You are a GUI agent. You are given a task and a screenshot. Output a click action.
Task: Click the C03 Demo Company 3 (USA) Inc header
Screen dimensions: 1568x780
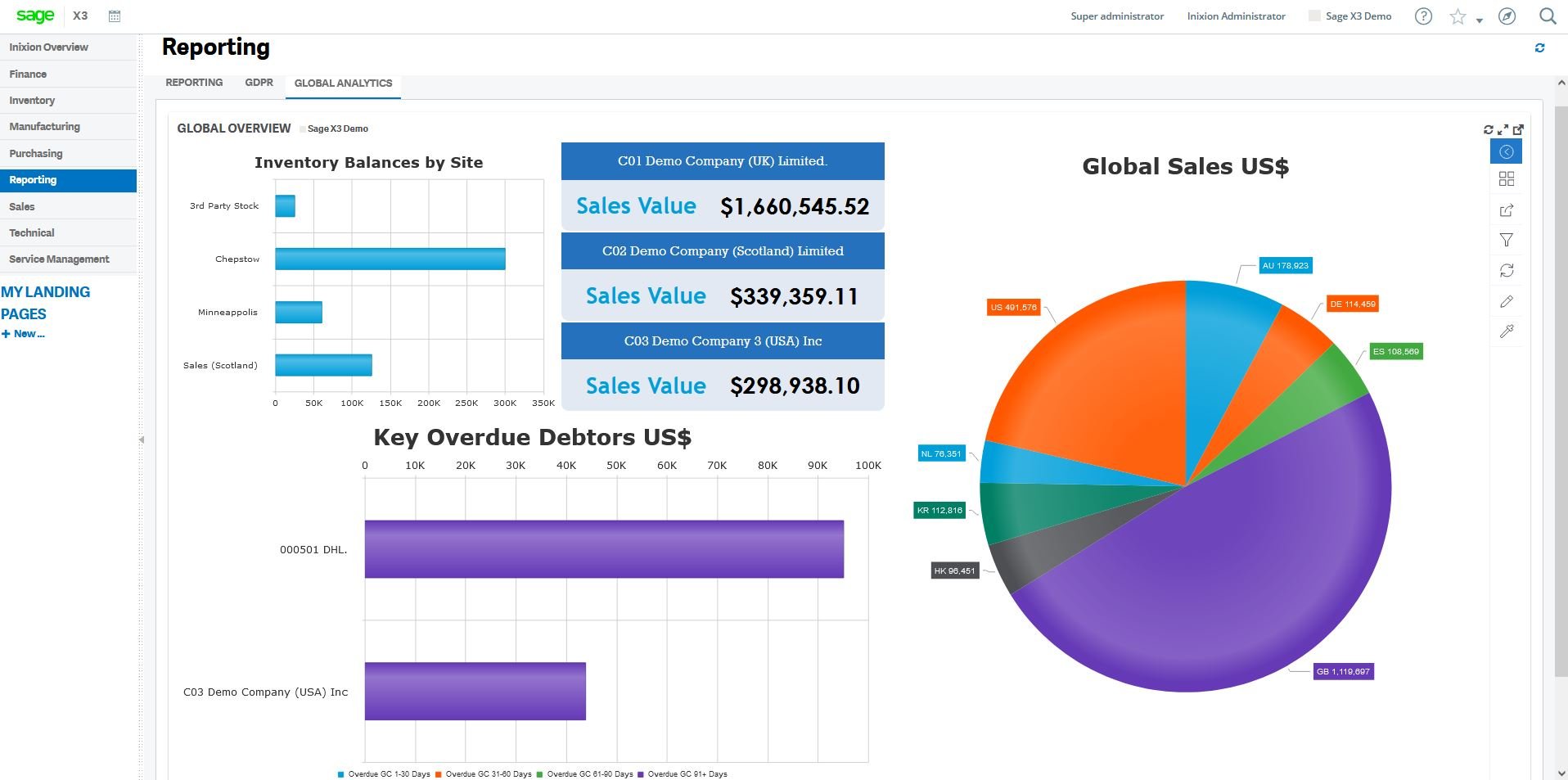(723, 341)
